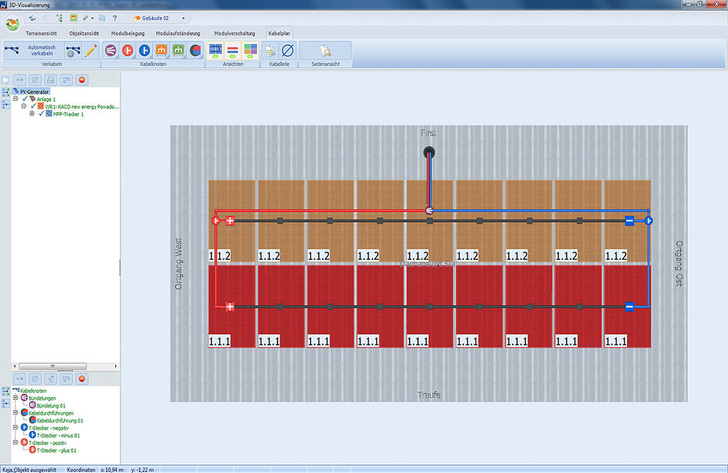This screenshot has height=473, width=728.
Task: Insert blue T-Stecker negativ node
Action: (145, 50)
